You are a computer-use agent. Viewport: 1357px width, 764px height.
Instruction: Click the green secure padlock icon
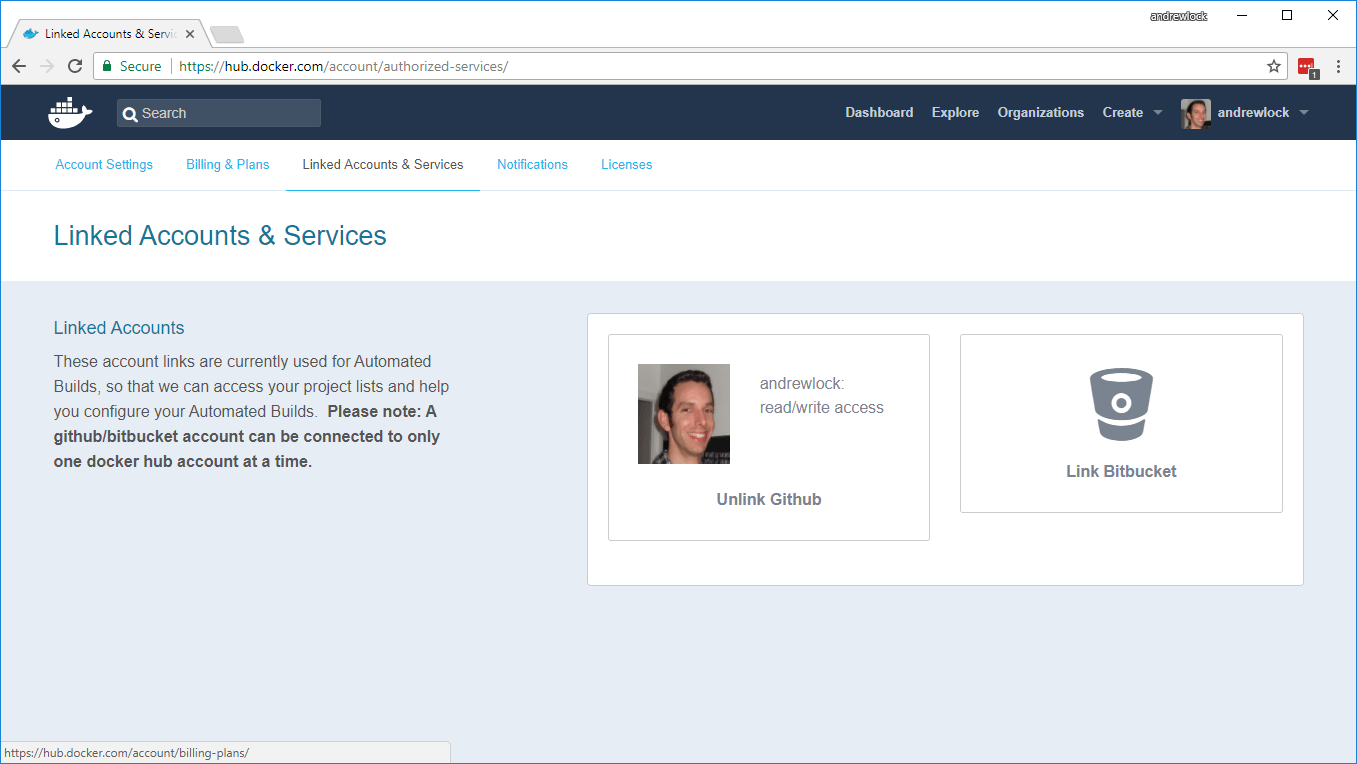(x=107, y=66)
